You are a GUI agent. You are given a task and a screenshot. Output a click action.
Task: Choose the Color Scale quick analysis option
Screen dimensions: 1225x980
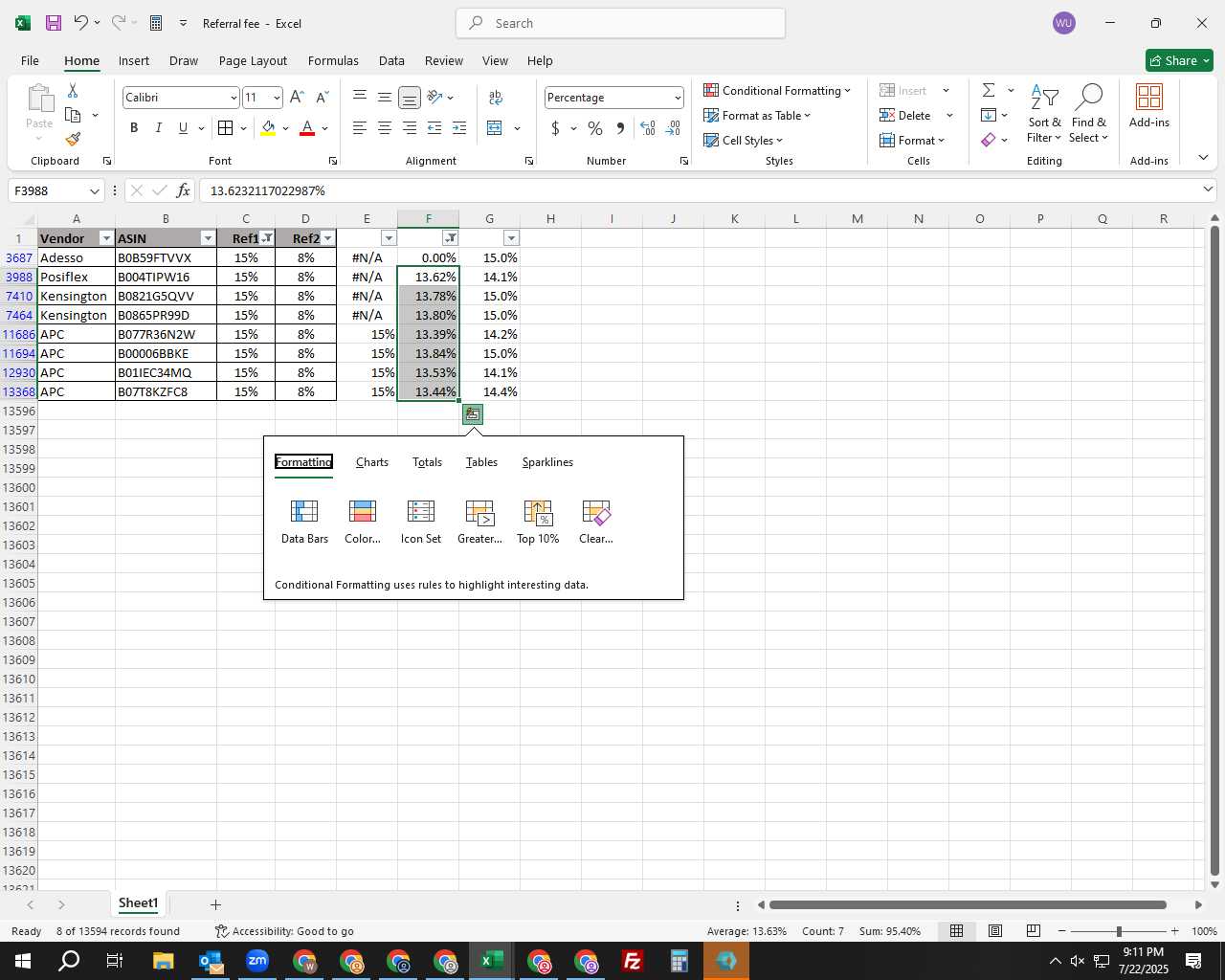pyautogui.click(x=363, y=522)
